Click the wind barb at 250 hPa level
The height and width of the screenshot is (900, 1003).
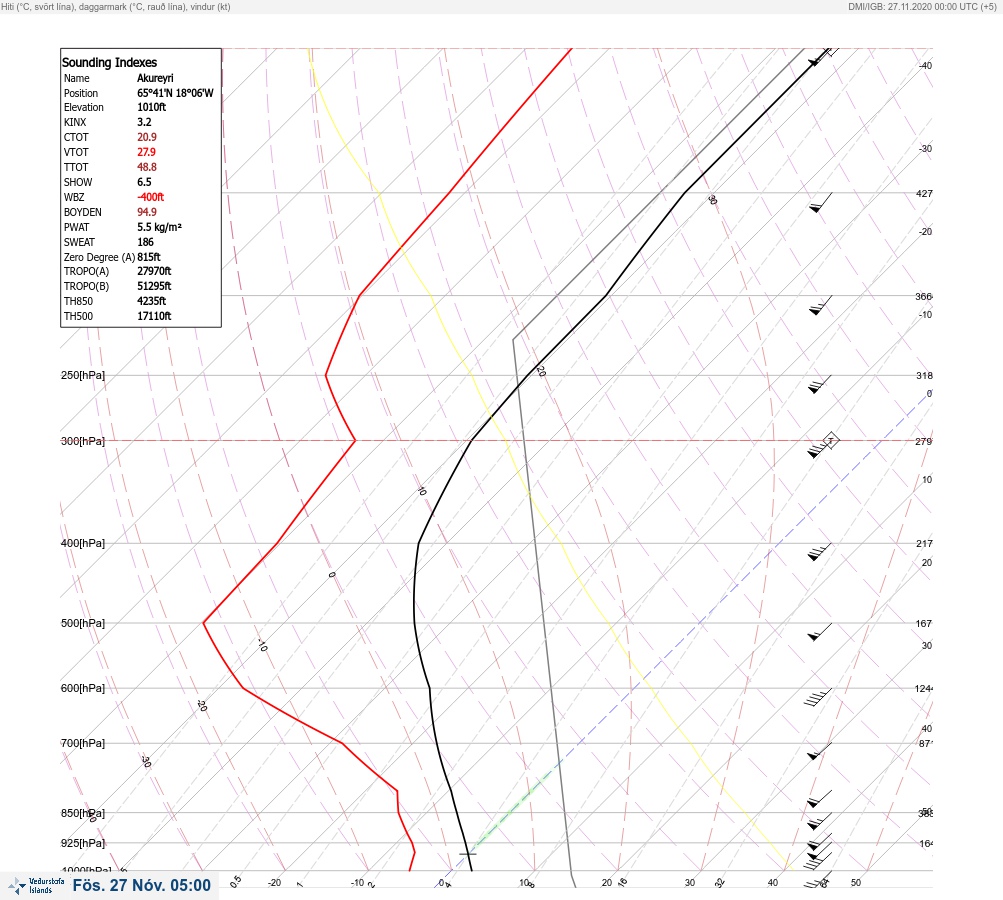819,384
